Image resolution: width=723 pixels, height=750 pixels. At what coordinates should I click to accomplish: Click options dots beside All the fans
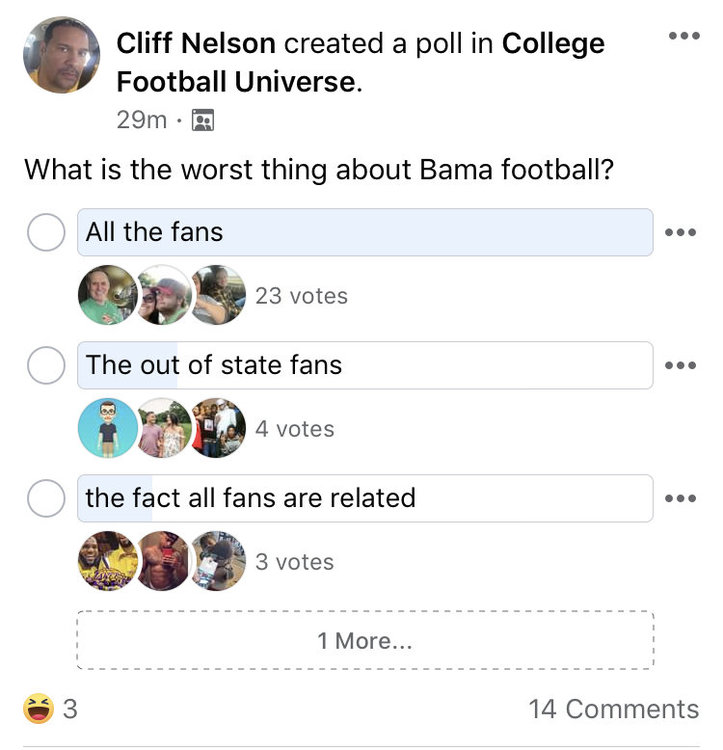pyautogui.click(x=680, y=232)
